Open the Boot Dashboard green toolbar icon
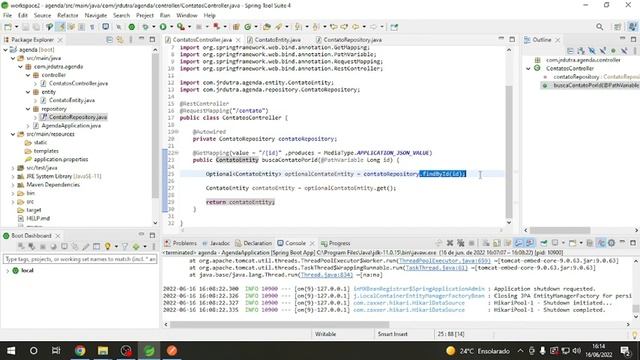 (x=131, y=27)
